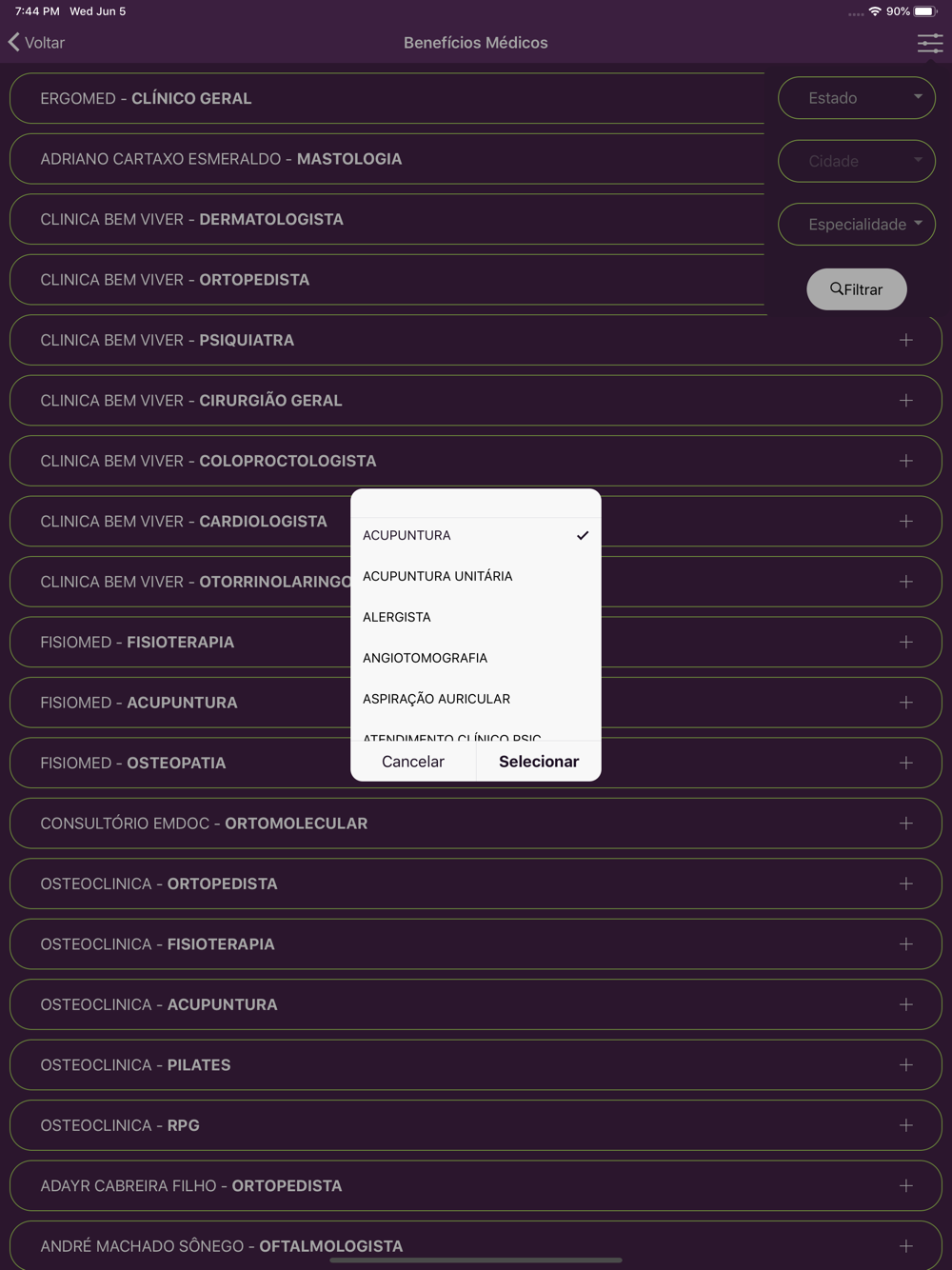Open the Cidade dropdown
This screenshot has height=1270, width=952.
(857, 161)
